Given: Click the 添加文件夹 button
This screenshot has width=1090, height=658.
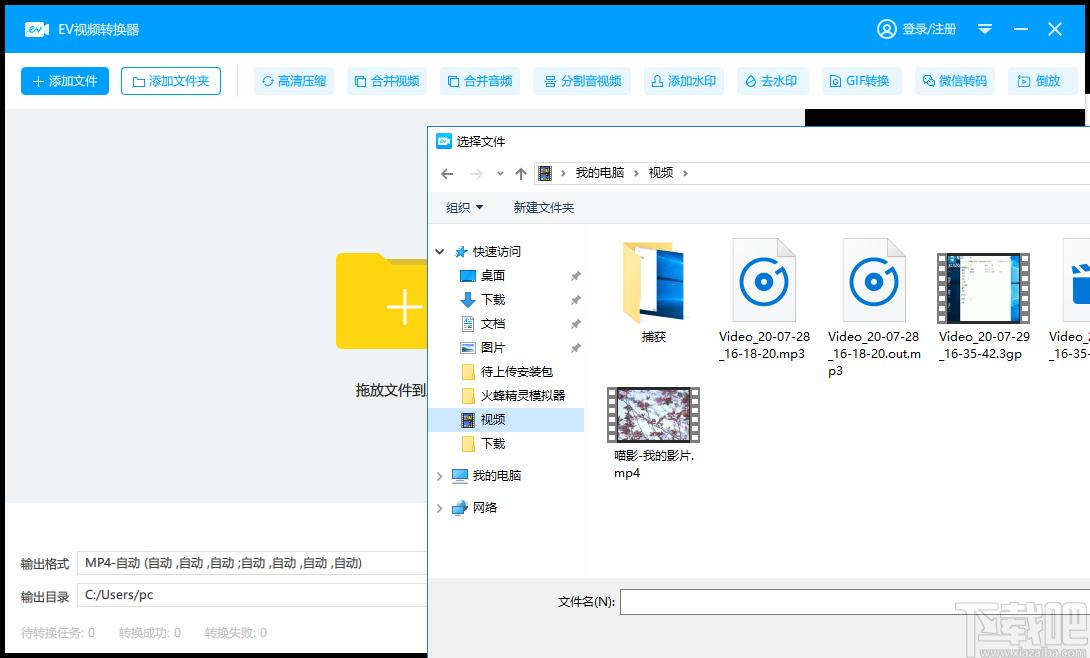Looking at the screenshot, I should tap(171, 81).
